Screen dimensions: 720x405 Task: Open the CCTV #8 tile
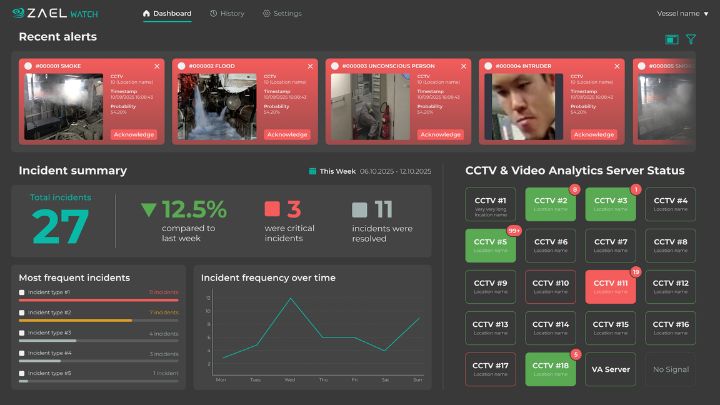(670, 246)
